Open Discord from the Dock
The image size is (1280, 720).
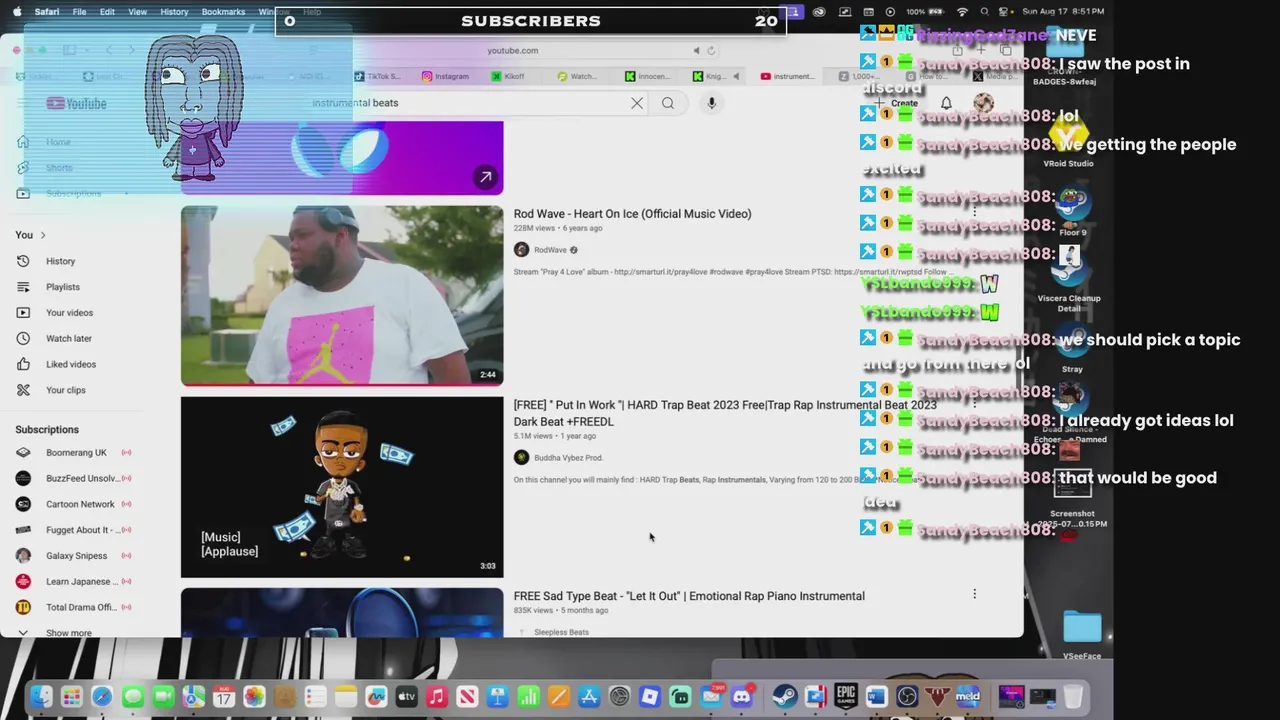[x=742, y=697]
